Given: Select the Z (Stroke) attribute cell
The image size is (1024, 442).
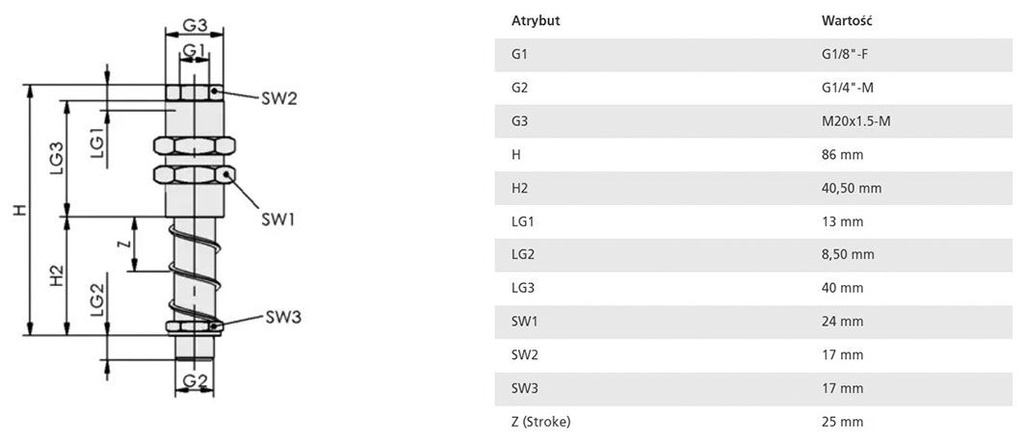Looking at the screenshot, I should (x=541, y=421).
